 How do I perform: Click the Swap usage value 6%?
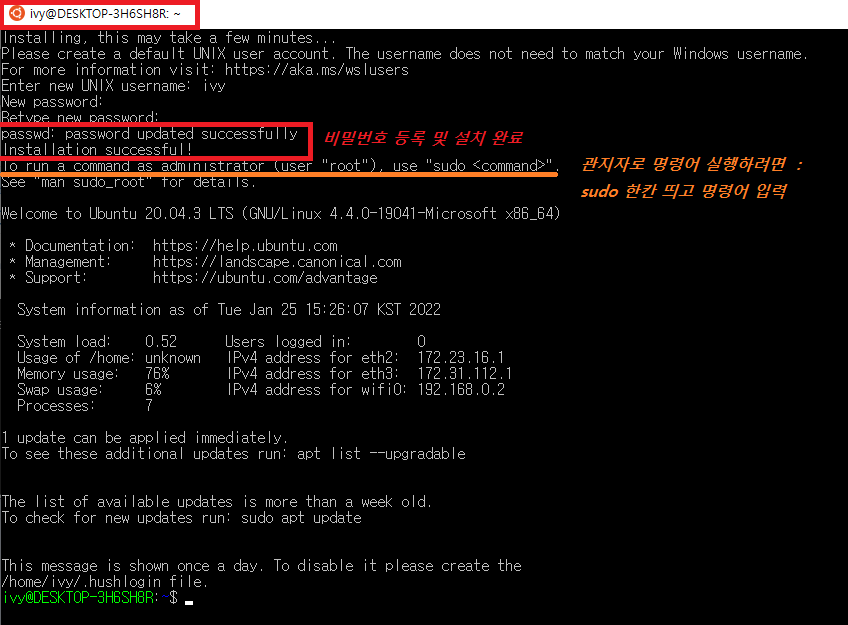[153, 390]
